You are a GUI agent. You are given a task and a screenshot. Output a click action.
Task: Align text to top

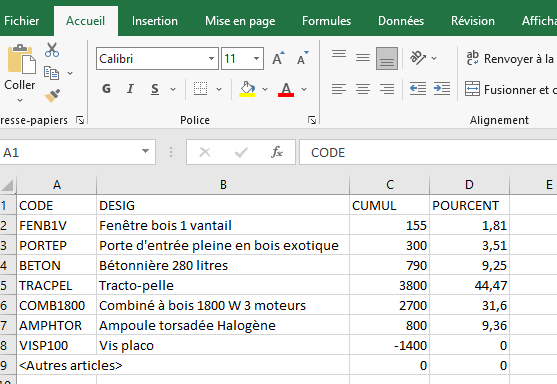(x=339, y=54)
